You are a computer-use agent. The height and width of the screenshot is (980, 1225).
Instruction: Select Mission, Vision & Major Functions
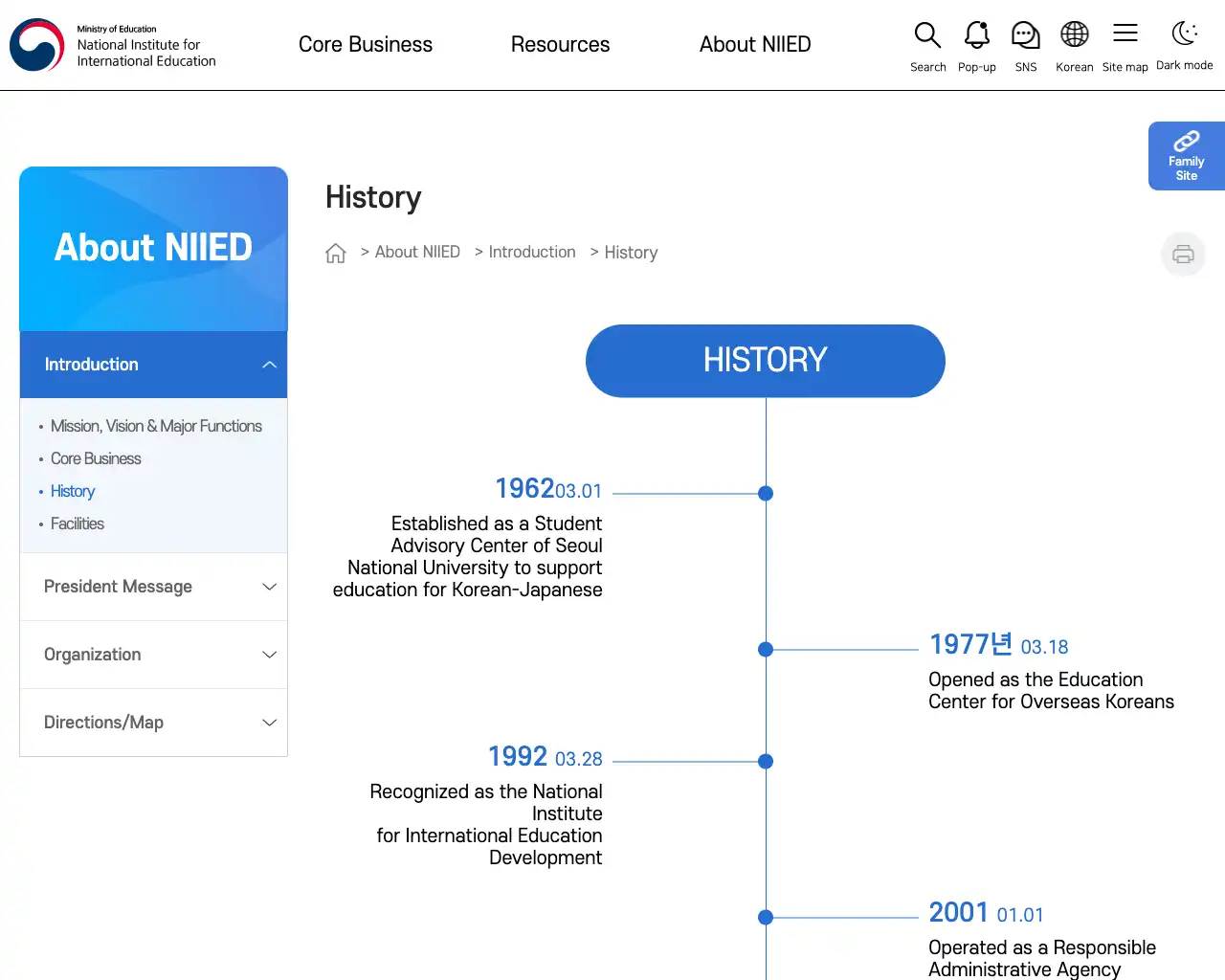point(156,426)
